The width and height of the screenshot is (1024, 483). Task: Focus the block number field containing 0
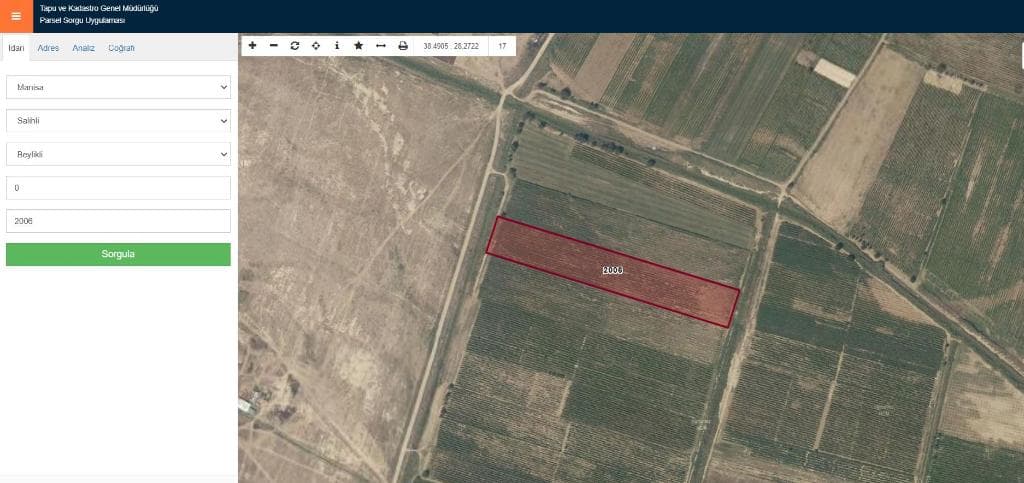pyautogui.click(x=118, y=188)
